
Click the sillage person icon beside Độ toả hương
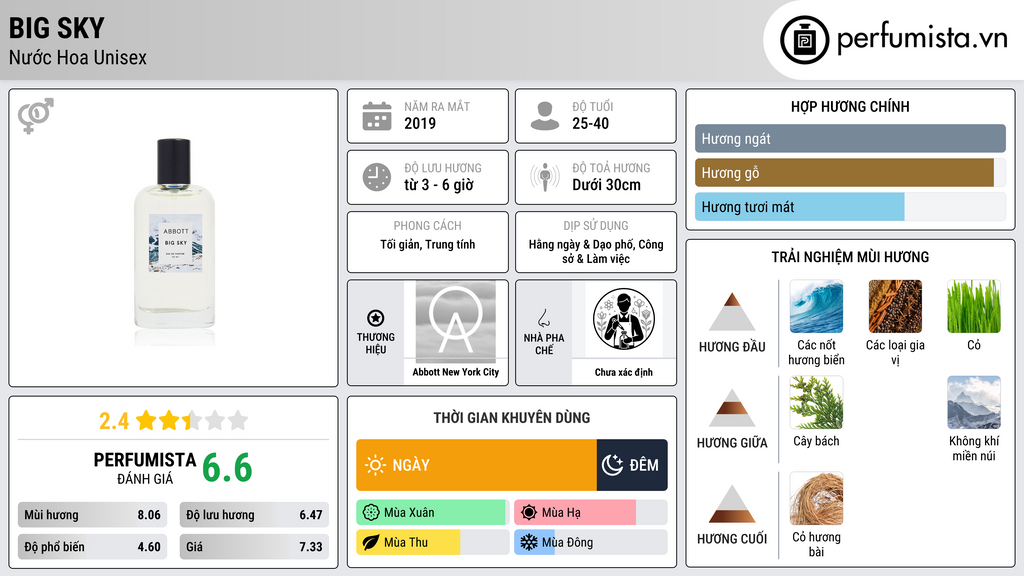545,177
